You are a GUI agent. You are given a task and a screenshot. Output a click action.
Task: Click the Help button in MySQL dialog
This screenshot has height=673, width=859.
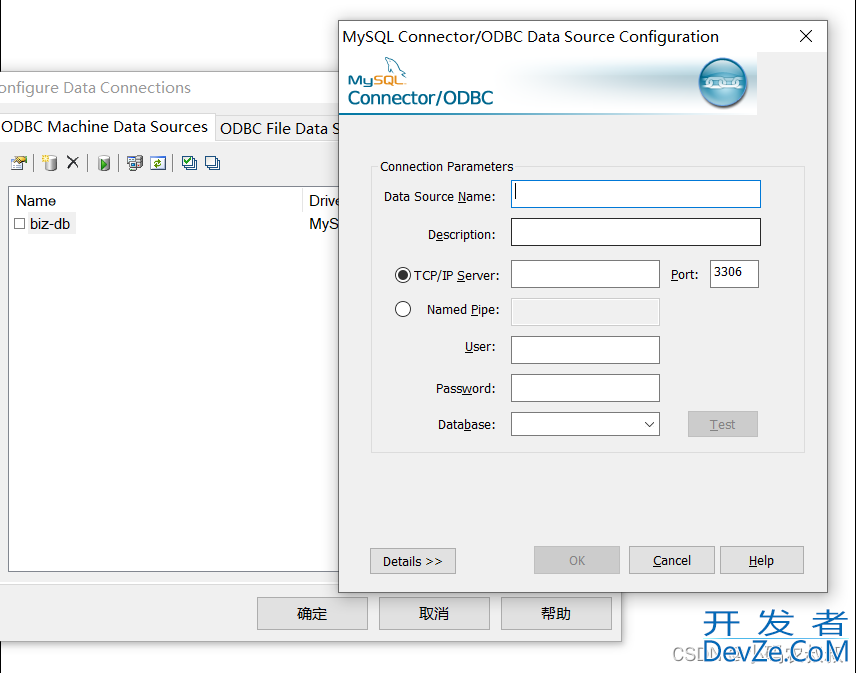coord(761,560)
